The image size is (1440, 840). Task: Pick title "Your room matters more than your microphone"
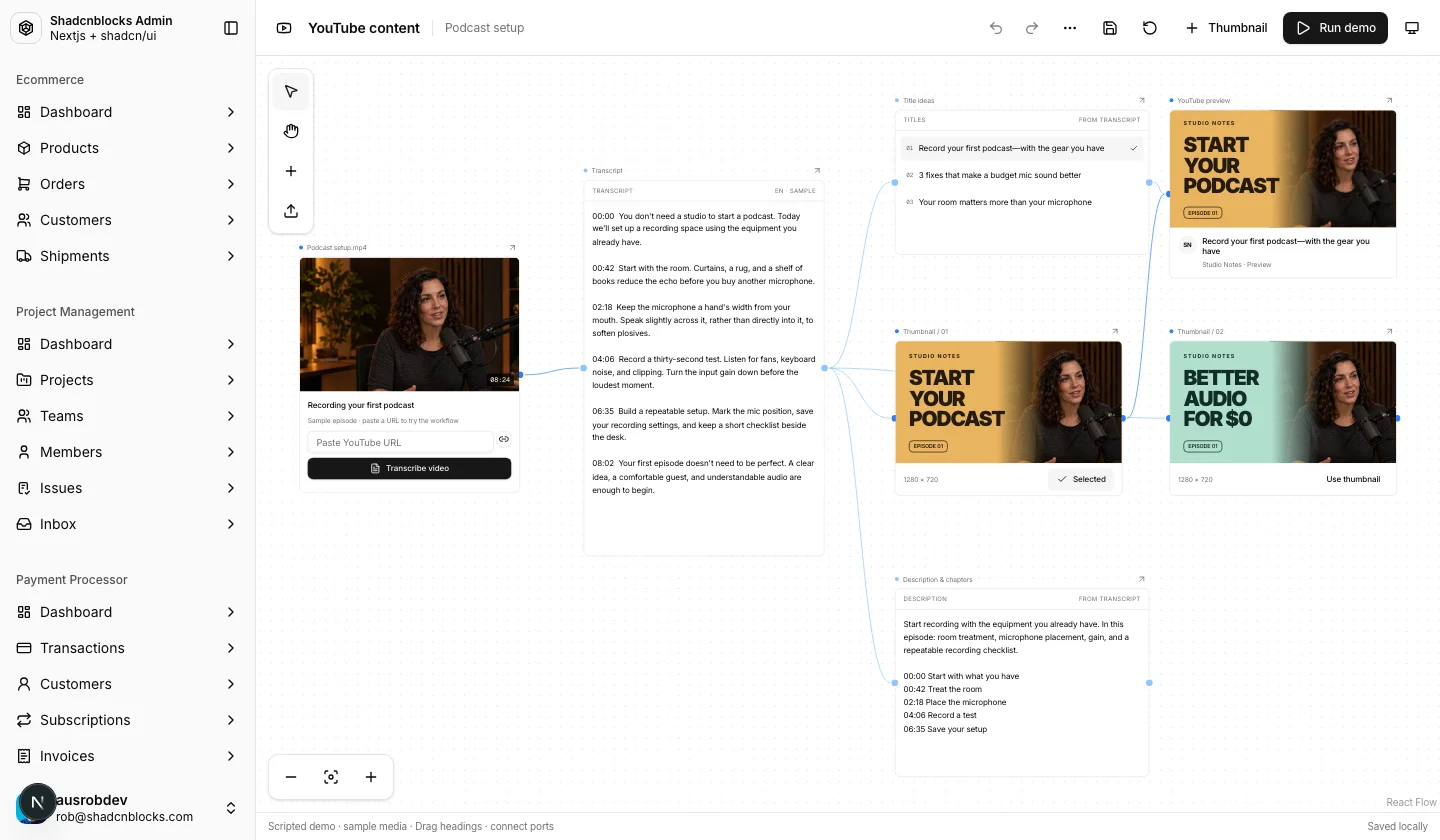click(x=1022, y=202)
